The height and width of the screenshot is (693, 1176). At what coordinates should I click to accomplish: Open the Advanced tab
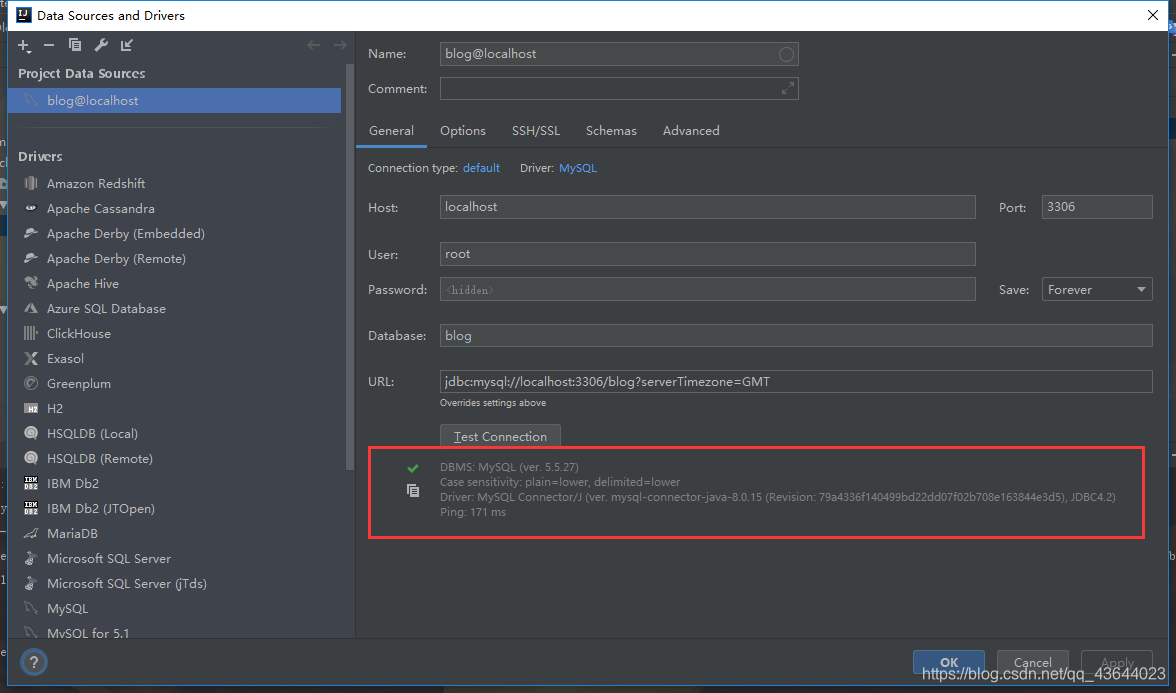691,130
